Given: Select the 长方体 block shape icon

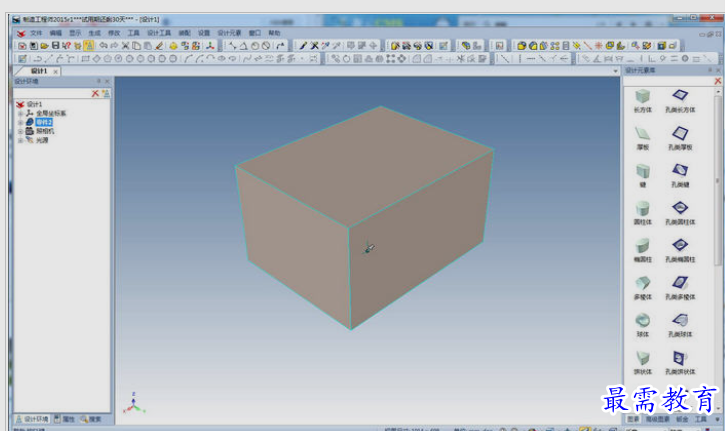Looking at the screenshot, I should 643,96.
